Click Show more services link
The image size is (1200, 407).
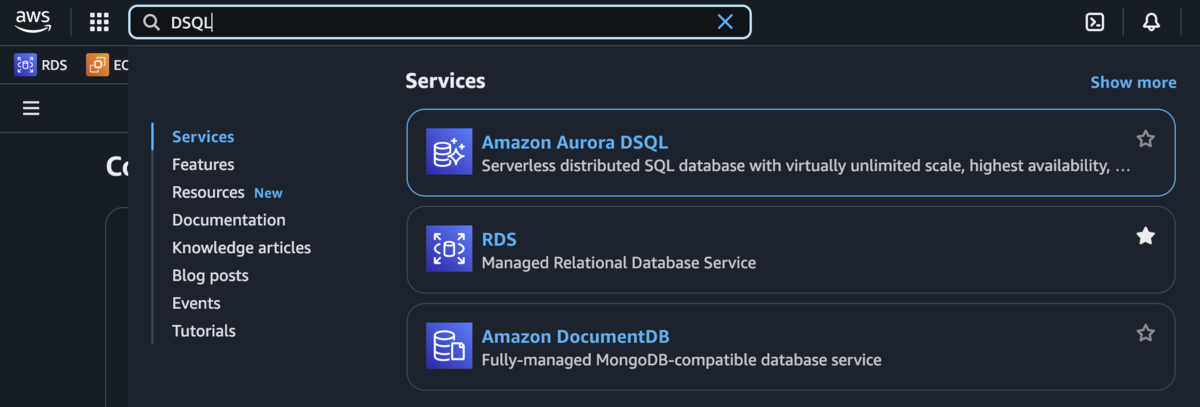[1133, 82]
